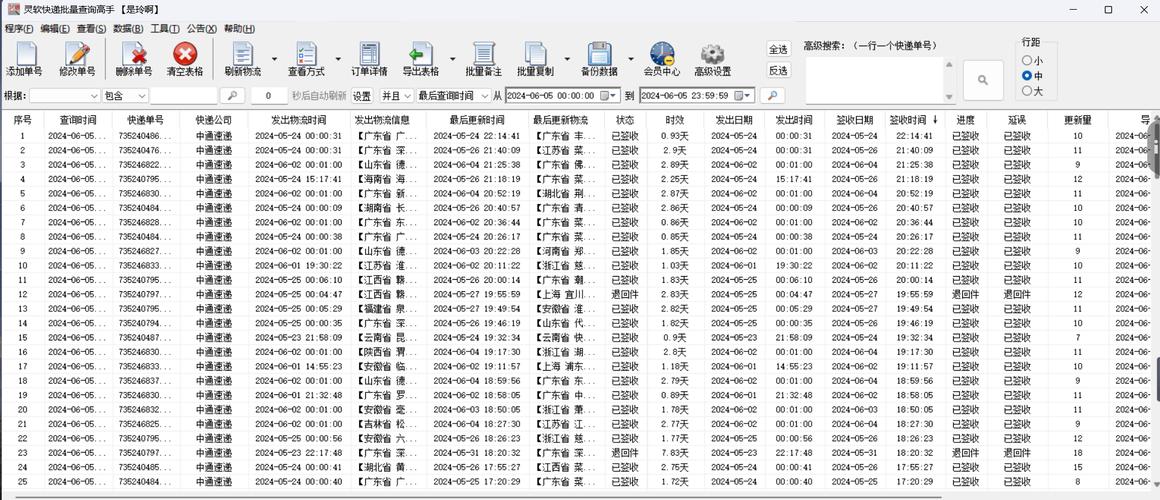Open the 会员中心 member center
Image resolution: width=1160 pixels, height=500 pixels.
coord(661,59)
